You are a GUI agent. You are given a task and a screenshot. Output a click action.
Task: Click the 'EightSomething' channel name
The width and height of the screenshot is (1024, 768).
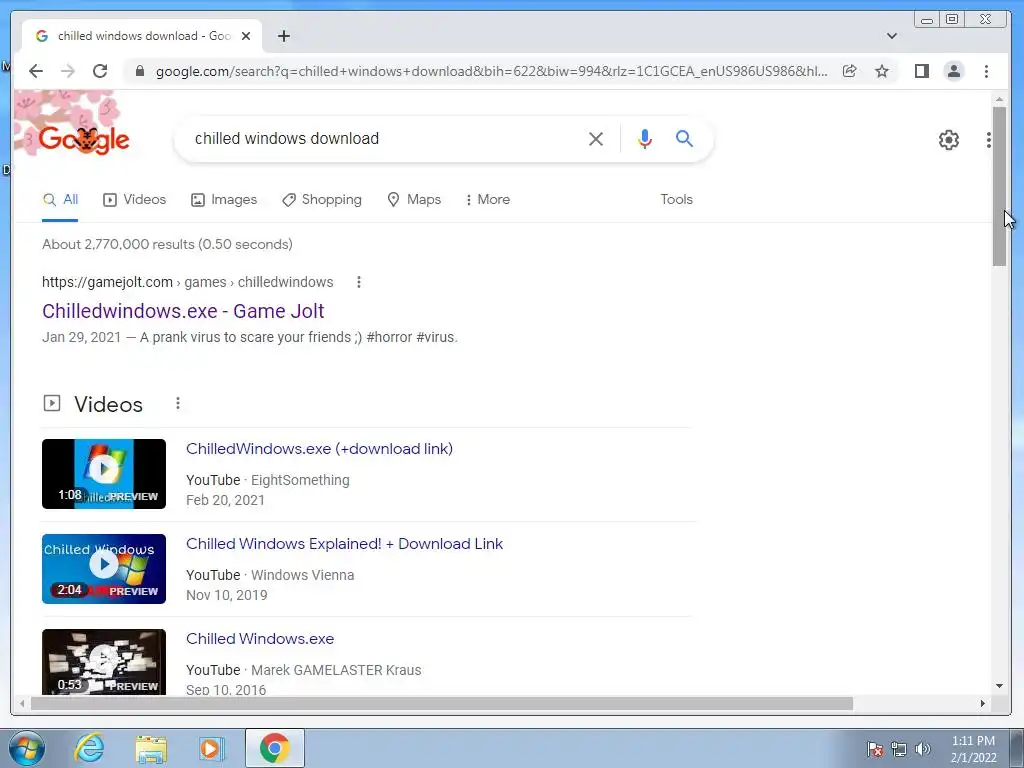(x=300, y=480)
